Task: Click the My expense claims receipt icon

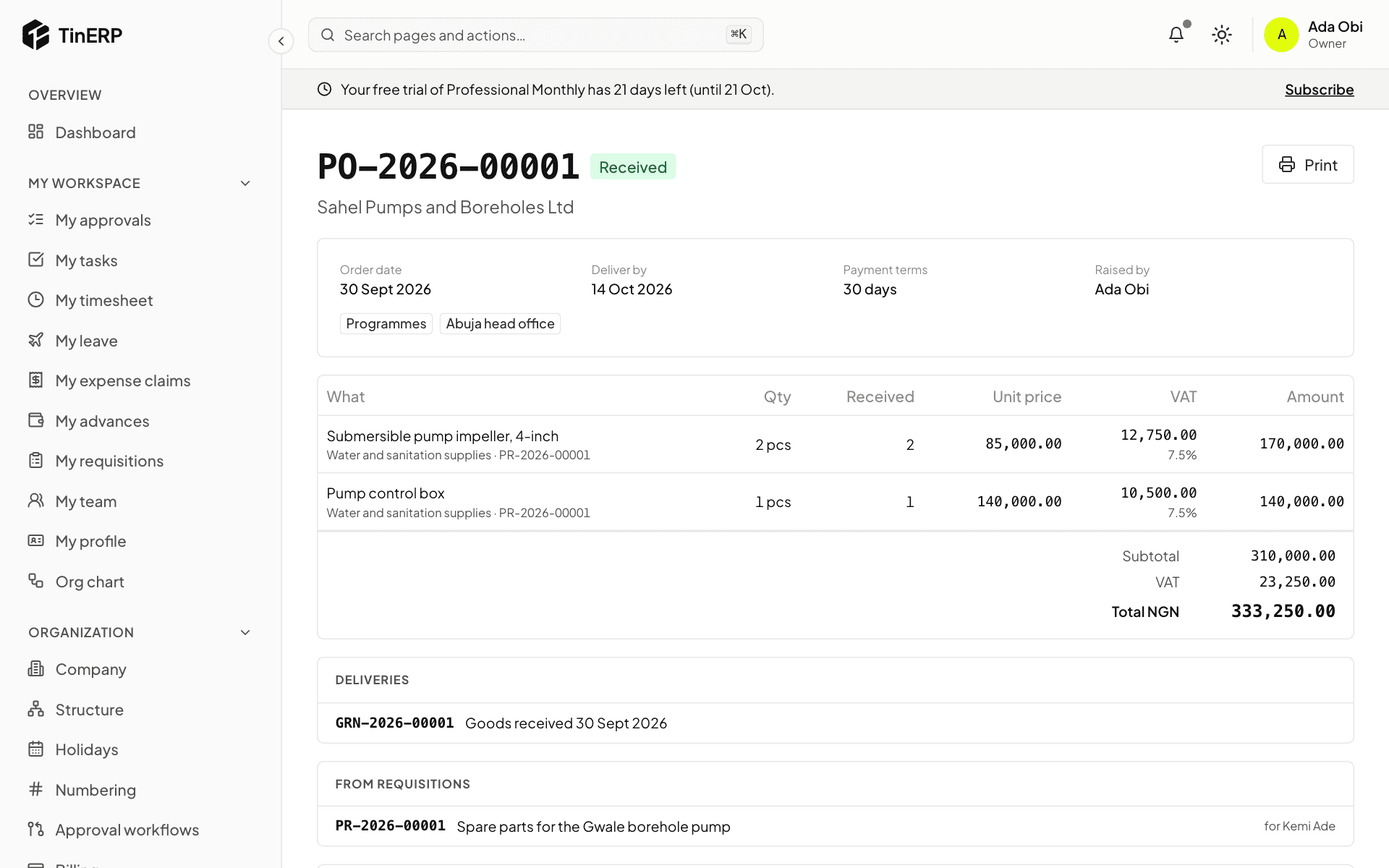Action: click(36, 380)
